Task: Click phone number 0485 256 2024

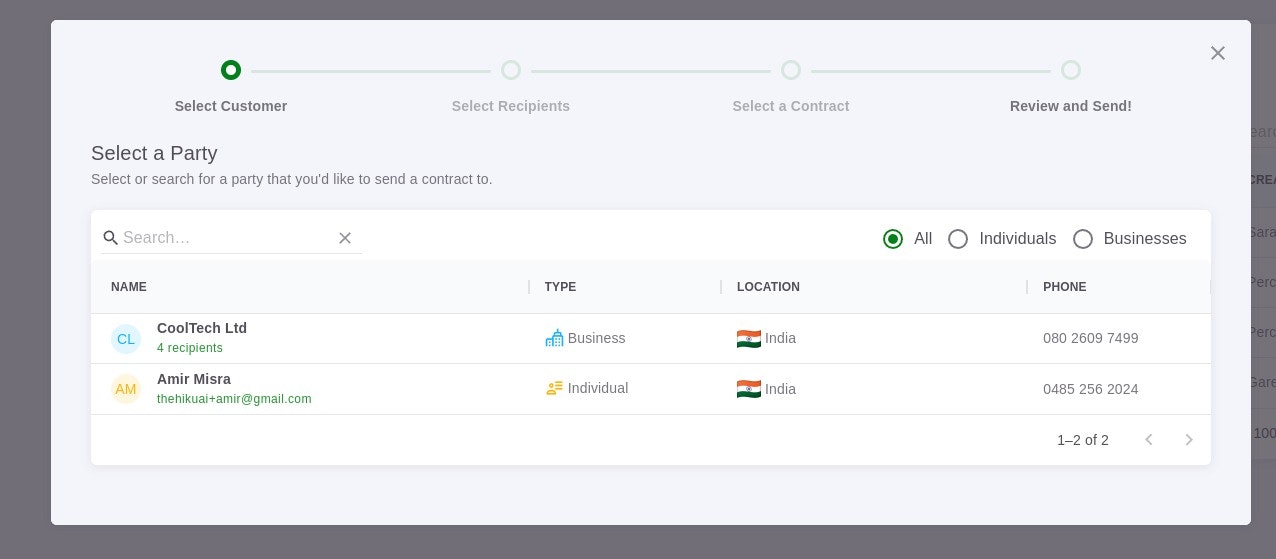Action: pyautogui.click(x=1091, y=389)
